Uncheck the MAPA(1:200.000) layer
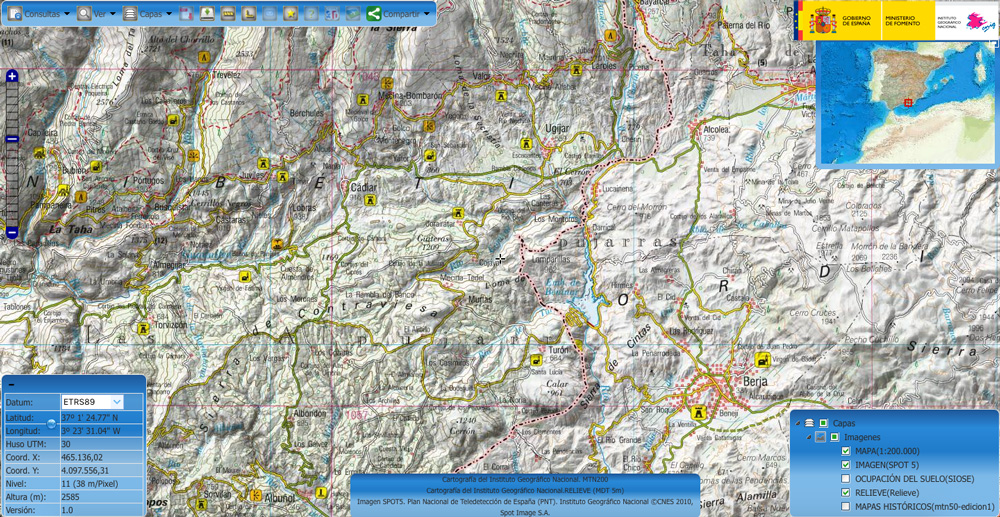The width and height of the screenshot is (1000, 517). tap(846, 451)
